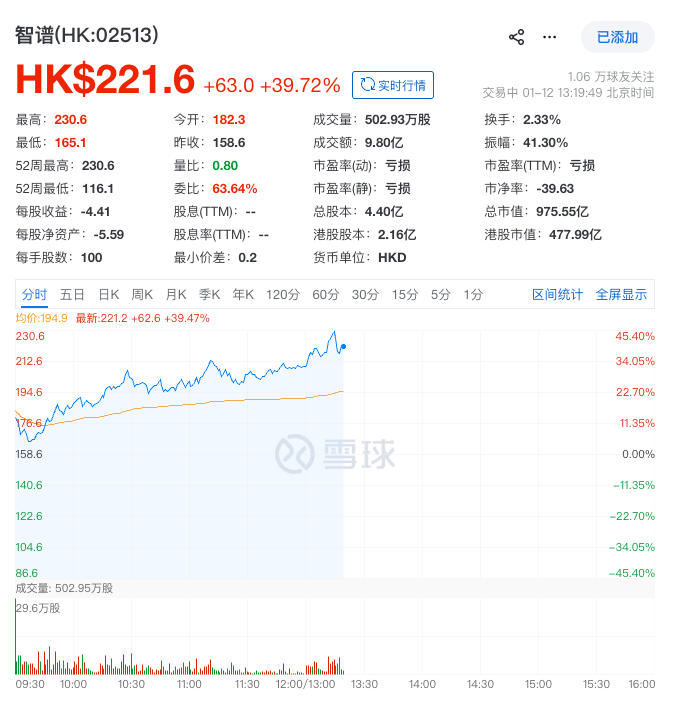
Task: Select the 分时 chart tab
Action: tap(34, 294)
